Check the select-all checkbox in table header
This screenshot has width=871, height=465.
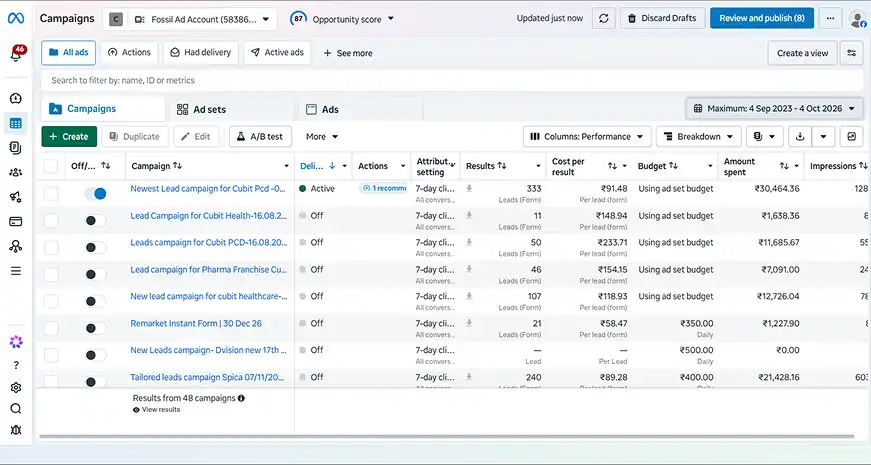click(51, 166)
